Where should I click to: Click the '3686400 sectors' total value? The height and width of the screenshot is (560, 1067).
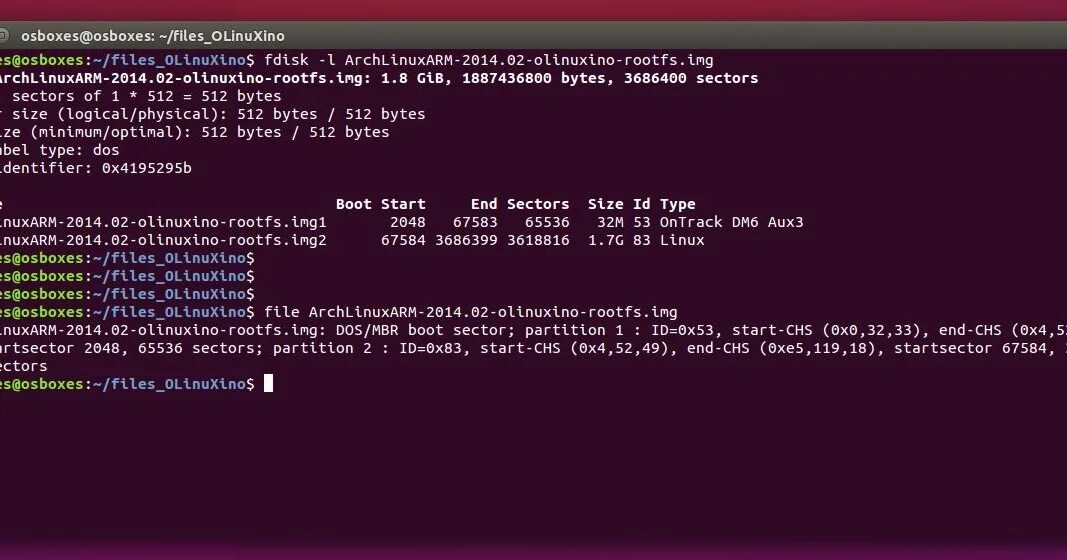(691, 78)
